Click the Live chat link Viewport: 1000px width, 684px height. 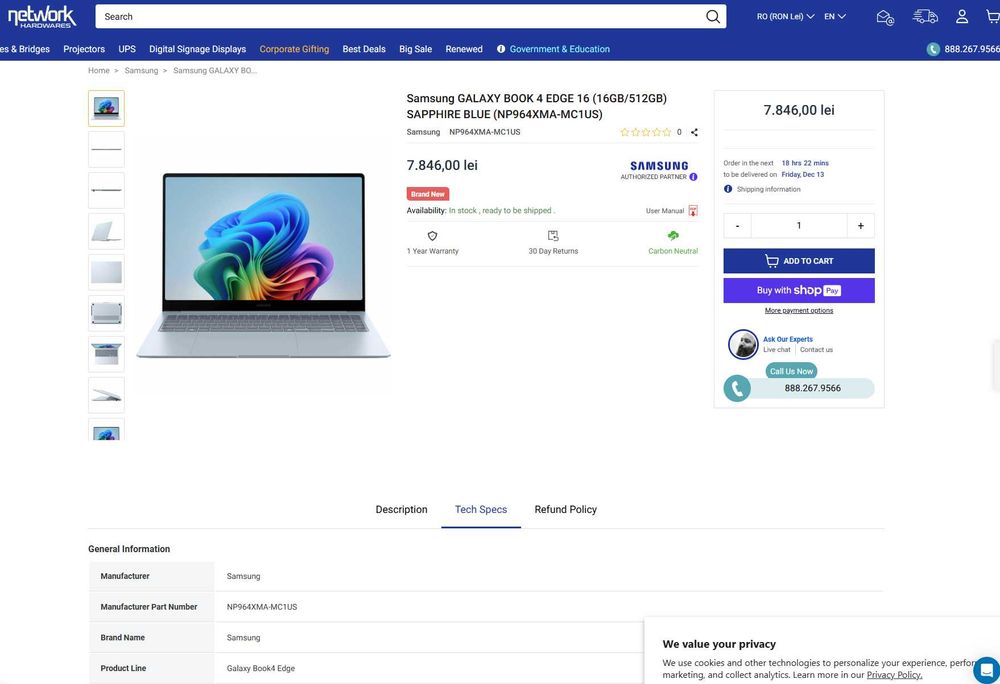click(x=776, y=349)
